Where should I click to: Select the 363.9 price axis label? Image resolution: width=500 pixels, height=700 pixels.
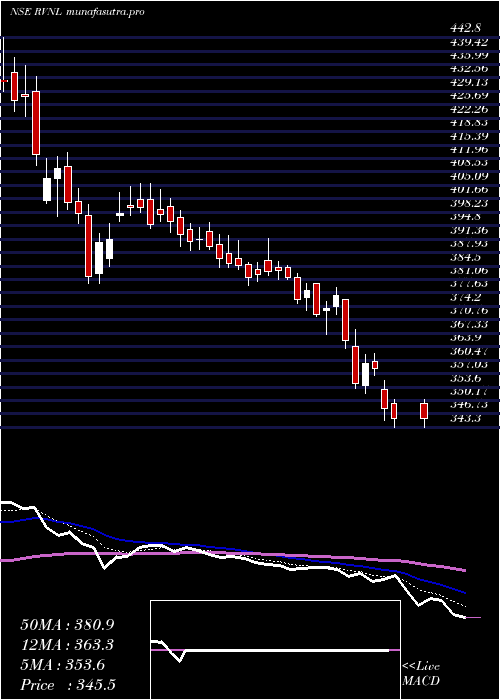click(x=466, y=337)
